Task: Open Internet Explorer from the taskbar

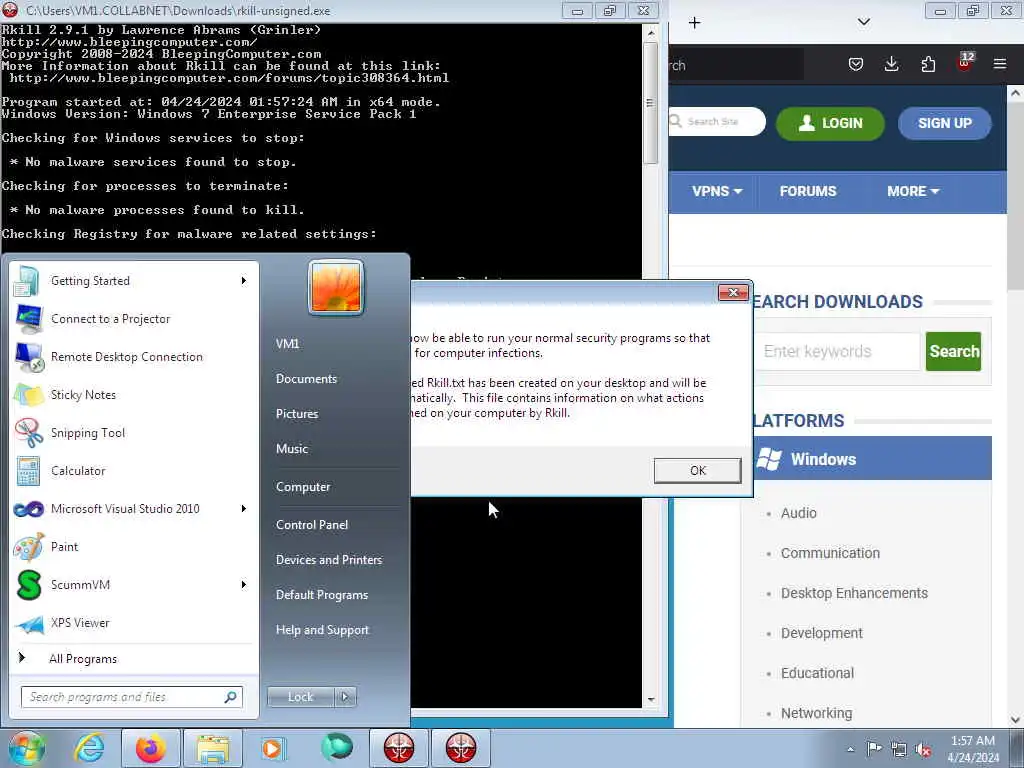Action: click(x=89, y=748)
